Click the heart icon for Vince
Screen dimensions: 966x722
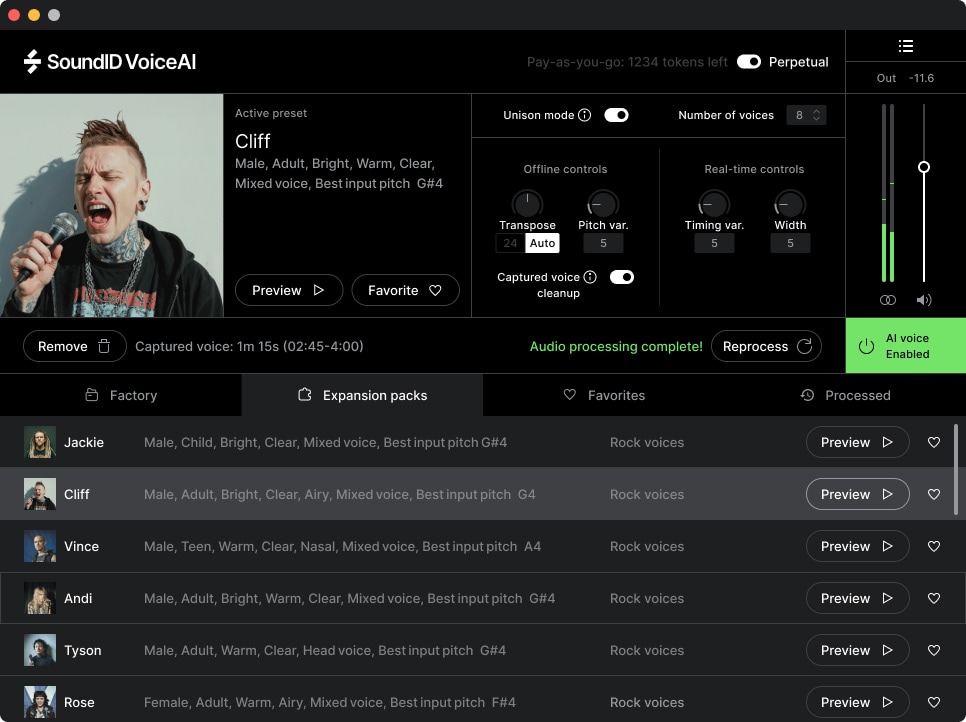(934, 546)
